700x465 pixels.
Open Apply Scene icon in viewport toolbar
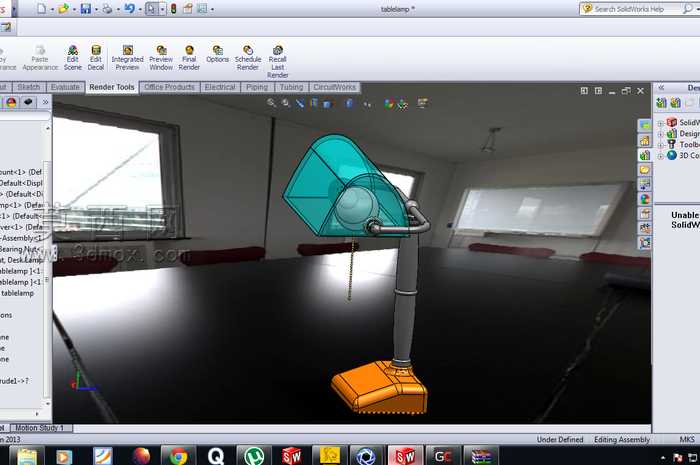(x=403, y=104)
